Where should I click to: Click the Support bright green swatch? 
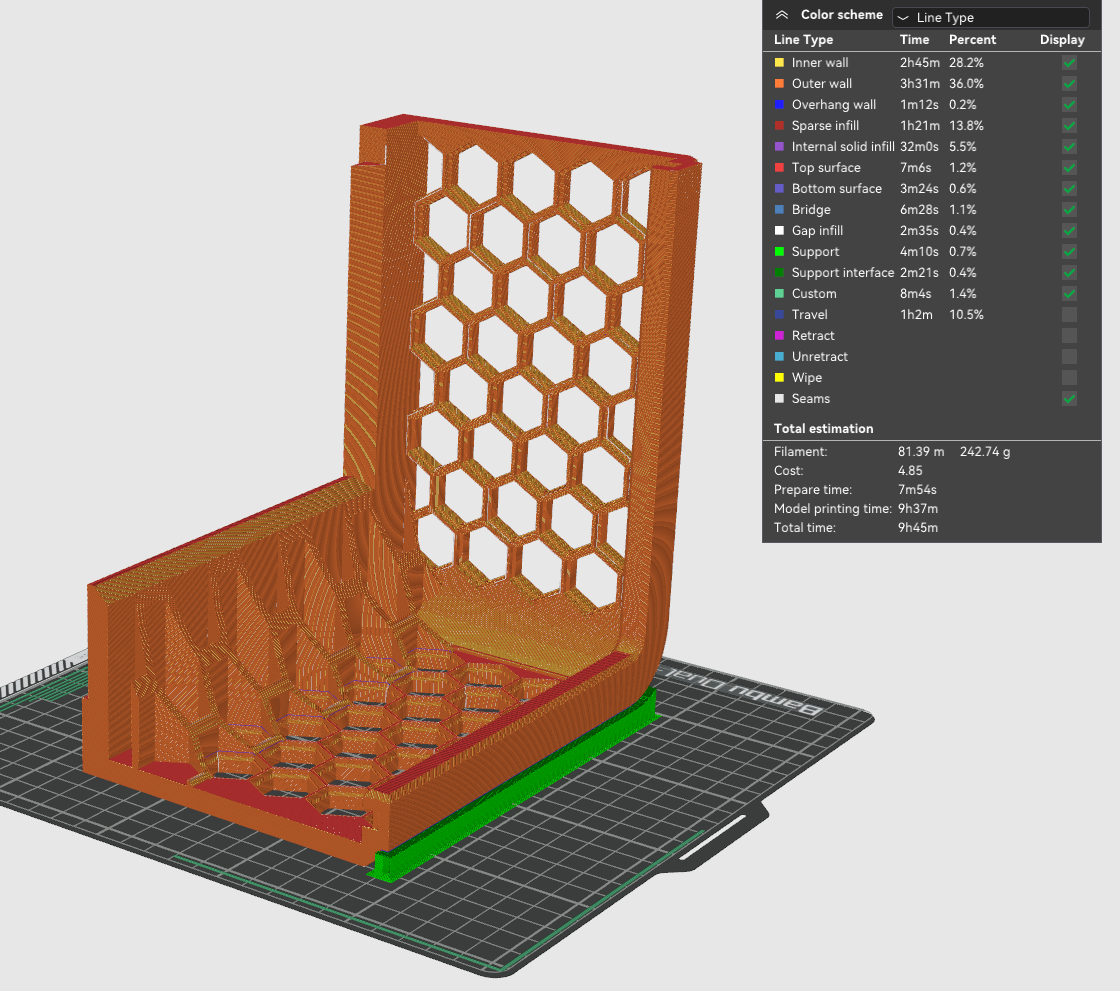(x=779, y=252)
